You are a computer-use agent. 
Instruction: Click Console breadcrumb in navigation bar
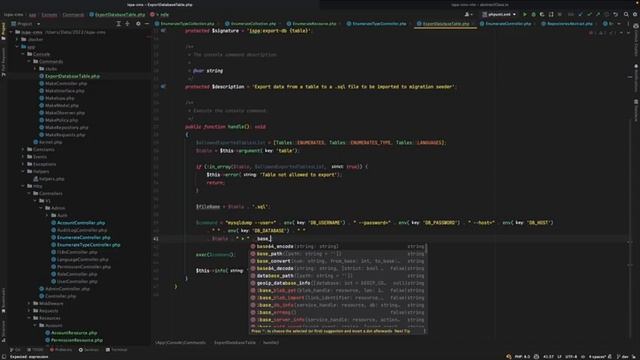point(49,14)
